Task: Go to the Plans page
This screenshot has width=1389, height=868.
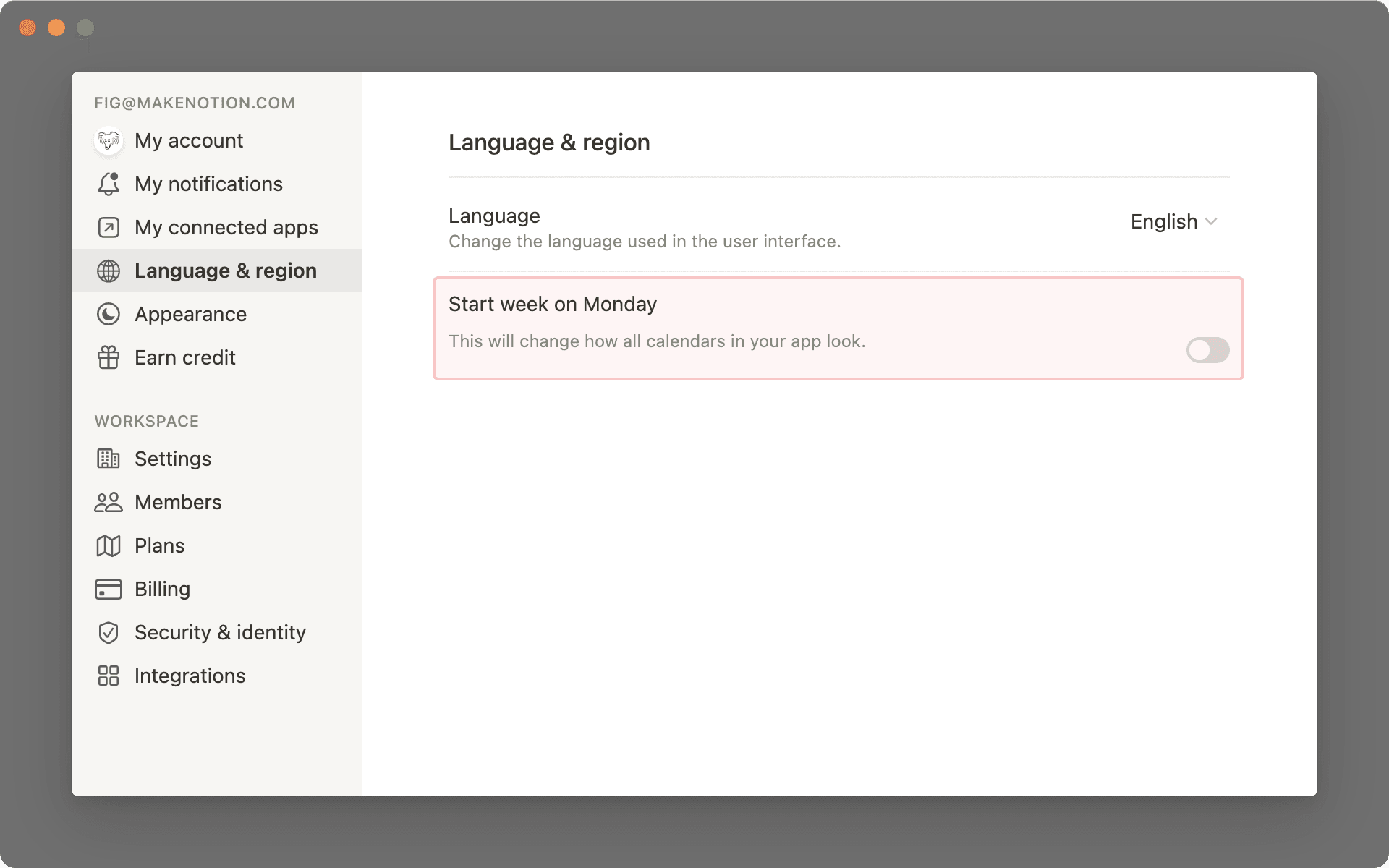Action: [x=159, y=545]
